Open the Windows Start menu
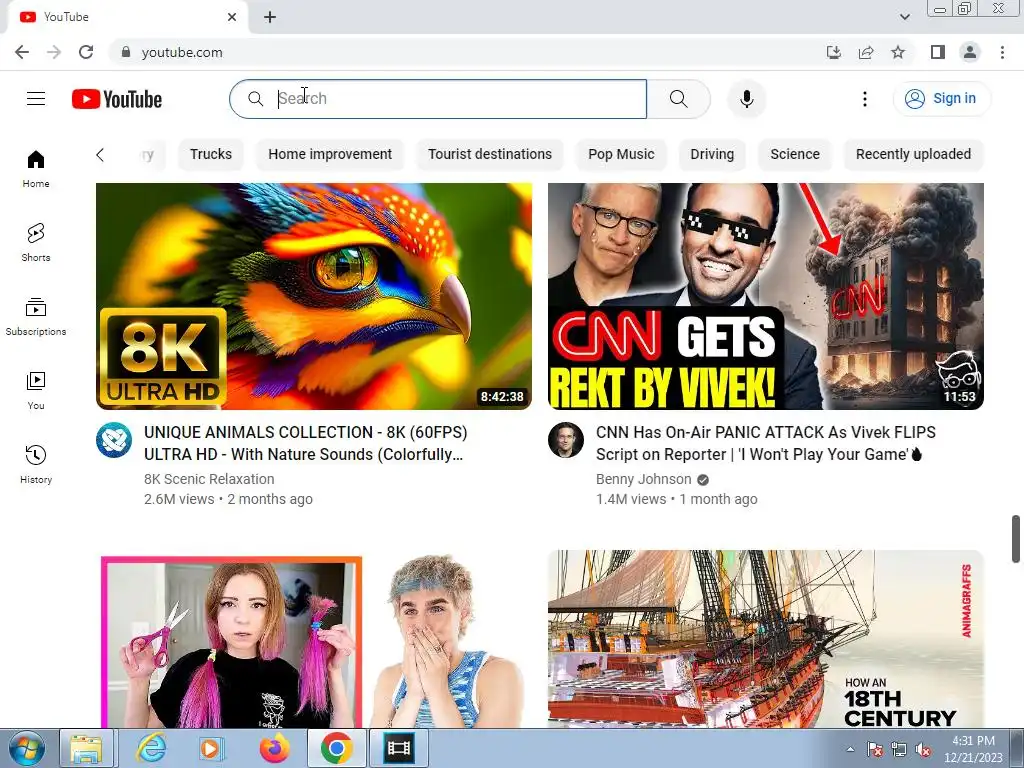This screenshot has height=768, width=1024. [26, 748]
